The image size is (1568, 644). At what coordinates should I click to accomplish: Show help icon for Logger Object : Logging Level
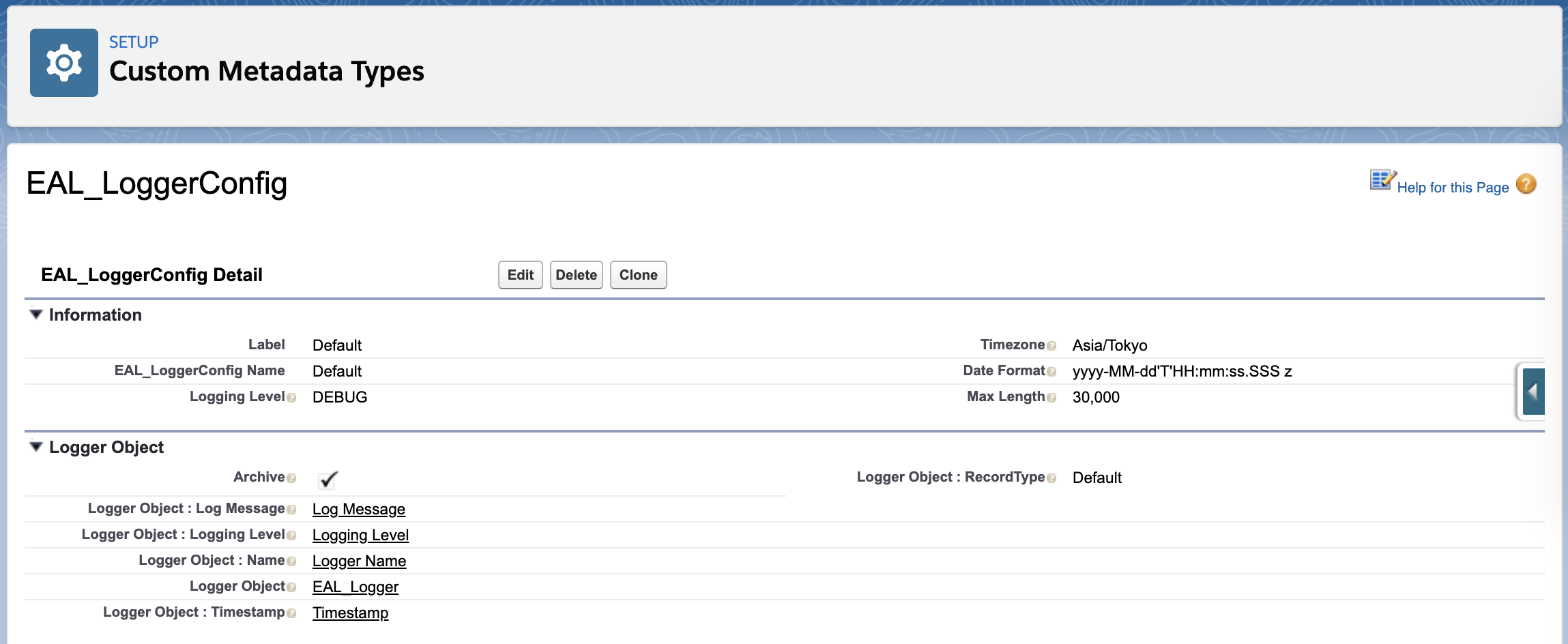click(x=292, y=536)
